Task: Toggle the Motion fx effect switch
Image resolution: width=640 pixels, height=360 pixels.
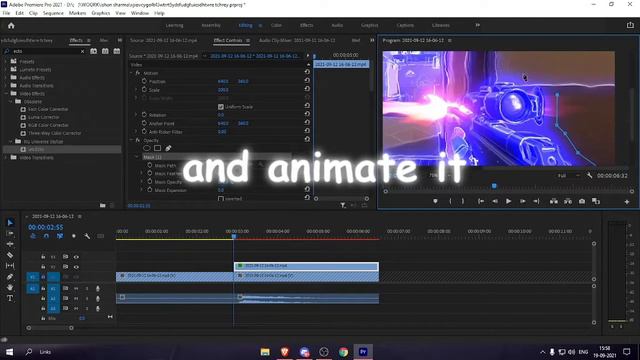Action: pos(138,73)
